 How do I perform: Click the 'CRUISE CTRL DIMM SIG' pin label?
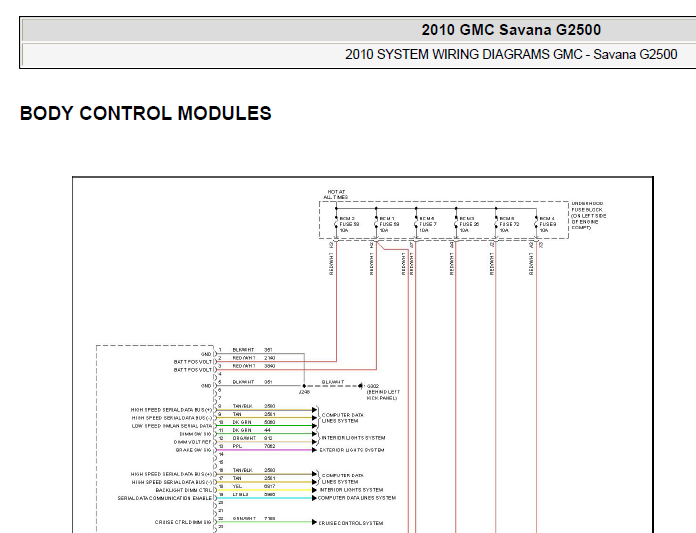(183, 522)
